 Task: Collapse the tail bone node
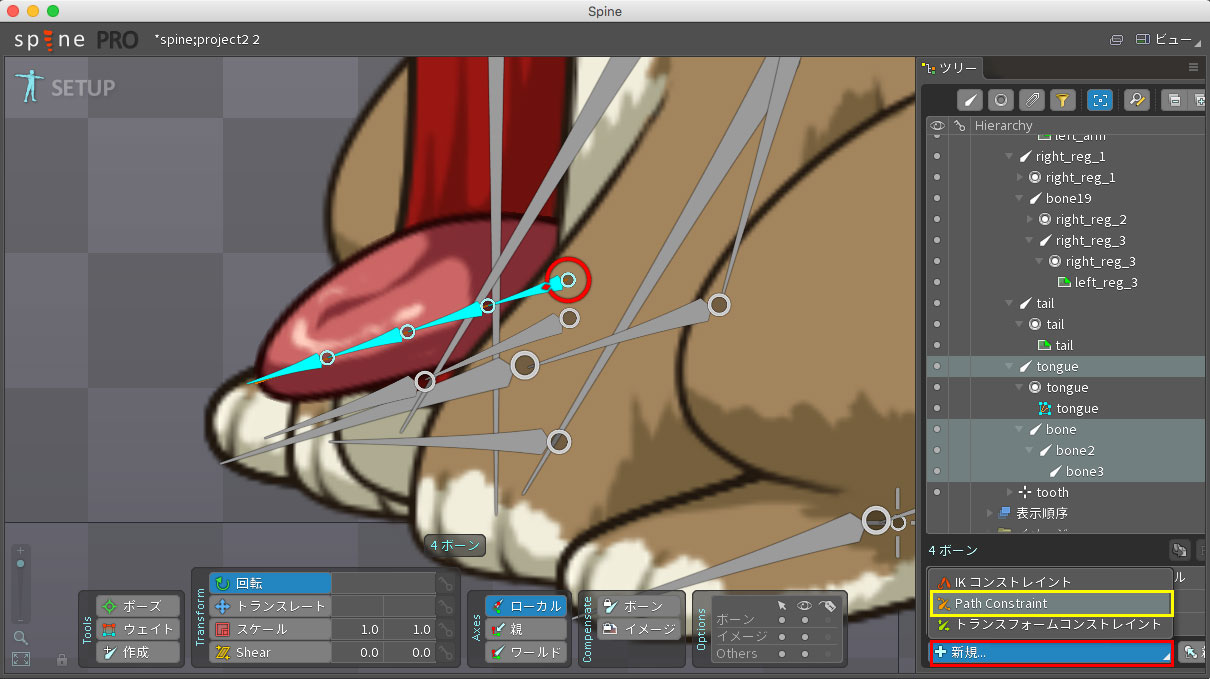[1009, 304]
